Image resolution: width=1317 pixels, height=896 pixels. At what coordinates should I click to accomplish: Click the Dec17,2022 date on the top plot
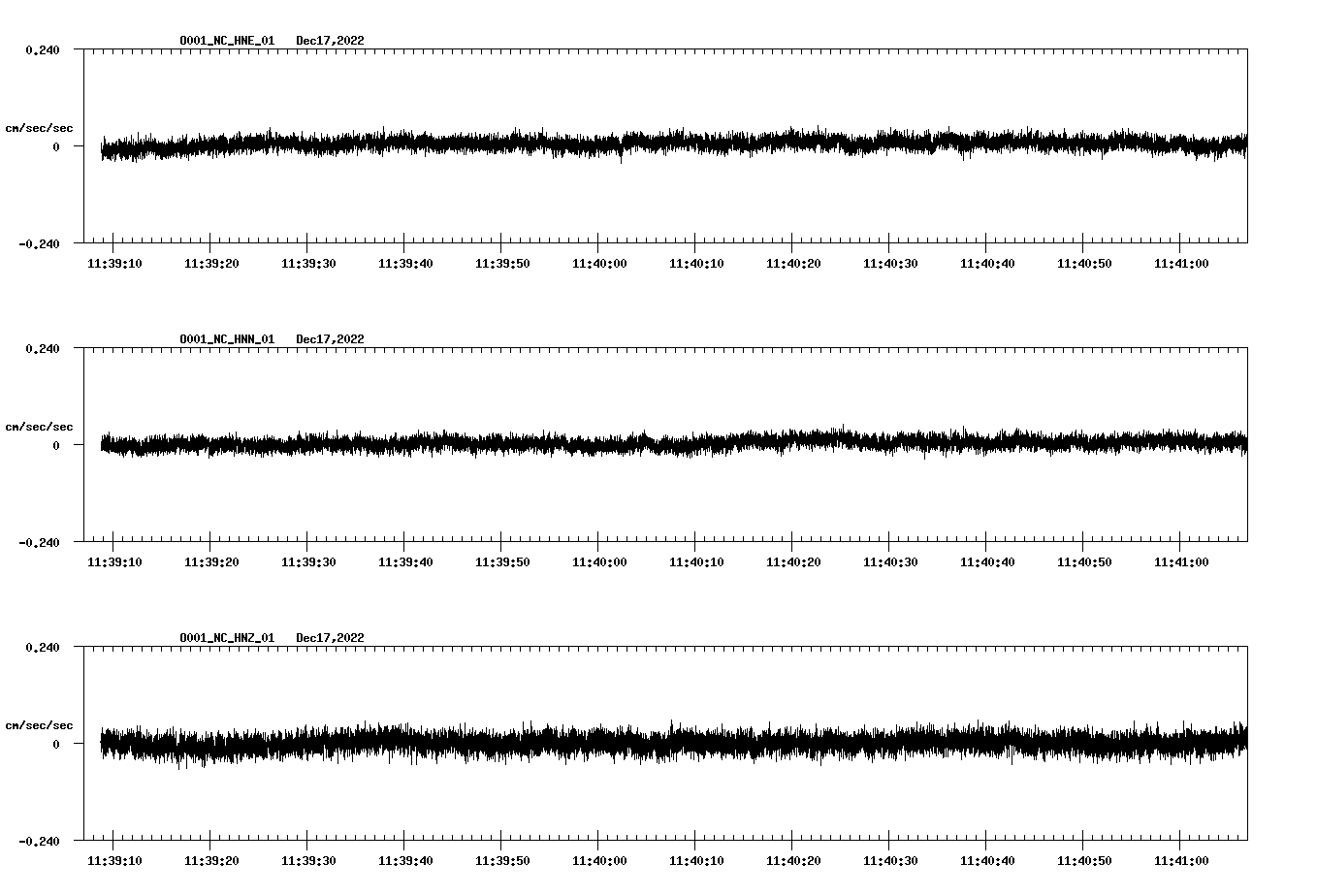pyautogui.click(x=331, y=41)
